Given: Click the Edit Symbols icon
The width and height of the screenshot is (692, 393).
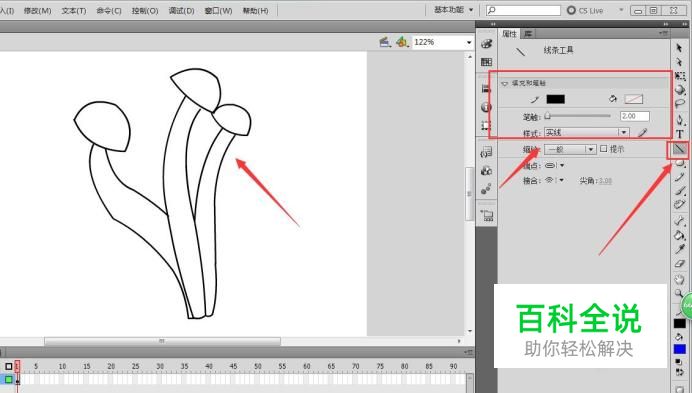Looking at the screenshot, I should 402,42.
